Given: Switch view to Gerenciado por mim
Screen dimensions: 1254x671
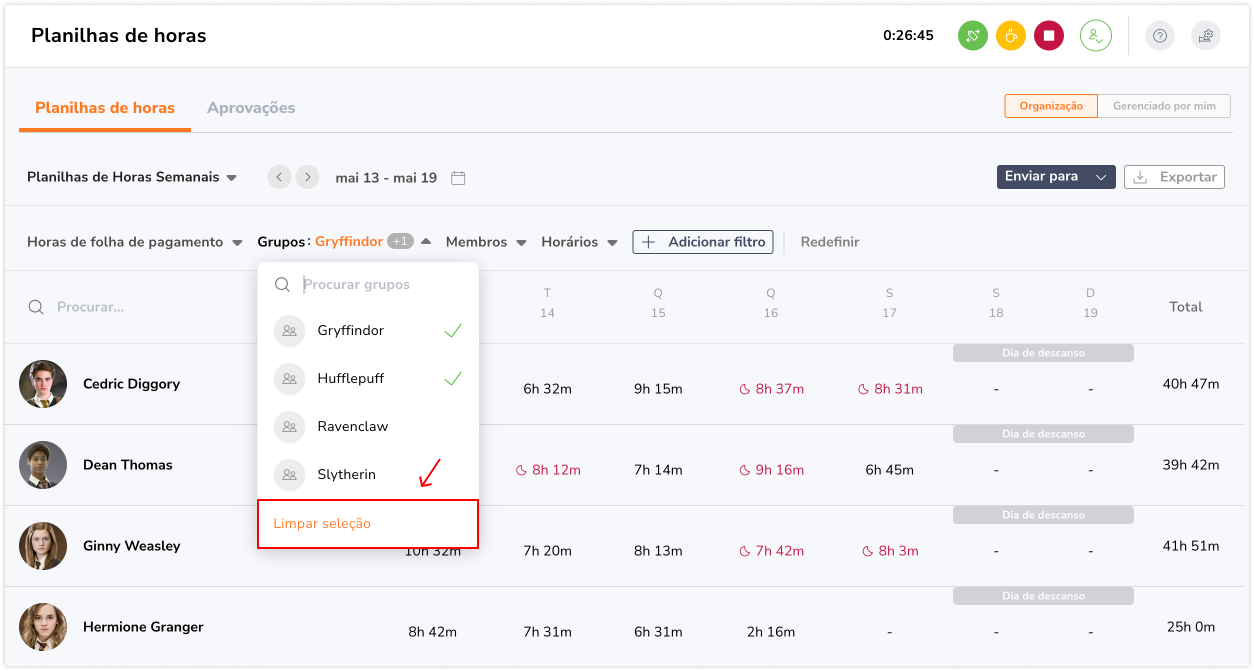Looking at the screenshot, I should click(x=1163, y=106).
